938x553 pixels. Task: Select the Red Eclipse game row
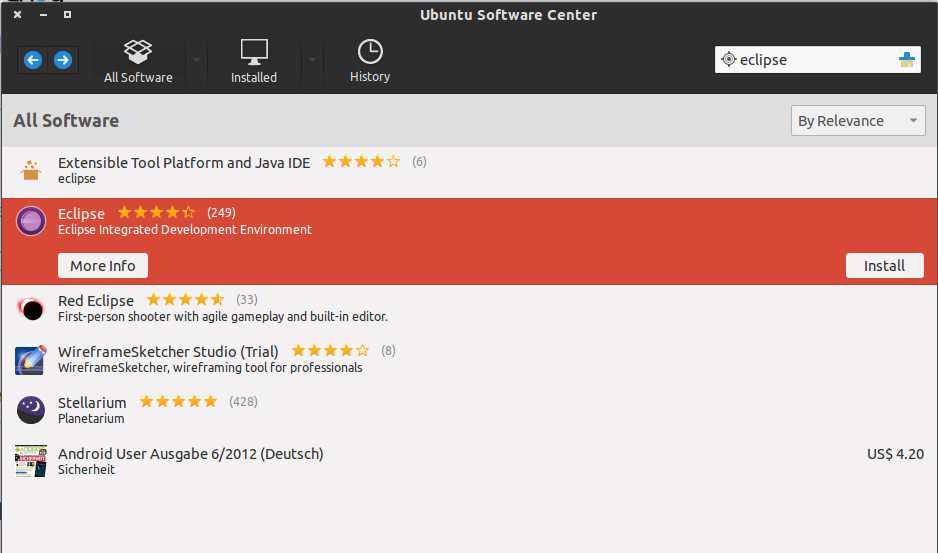point(469,309)
